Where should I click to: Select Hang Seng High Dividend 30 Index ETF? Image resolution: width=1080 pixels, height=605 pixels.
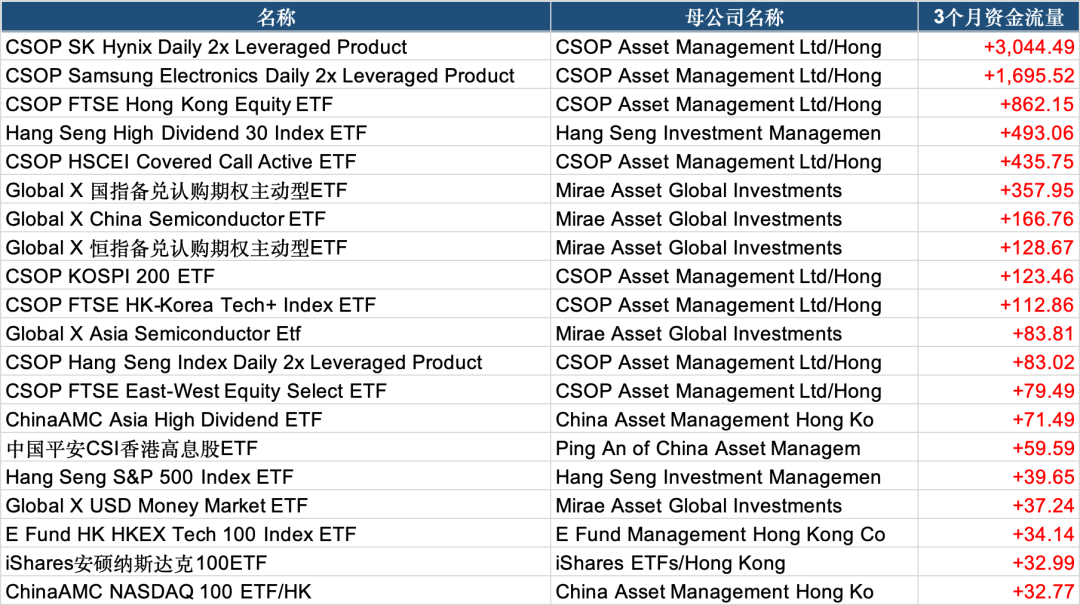276,133
